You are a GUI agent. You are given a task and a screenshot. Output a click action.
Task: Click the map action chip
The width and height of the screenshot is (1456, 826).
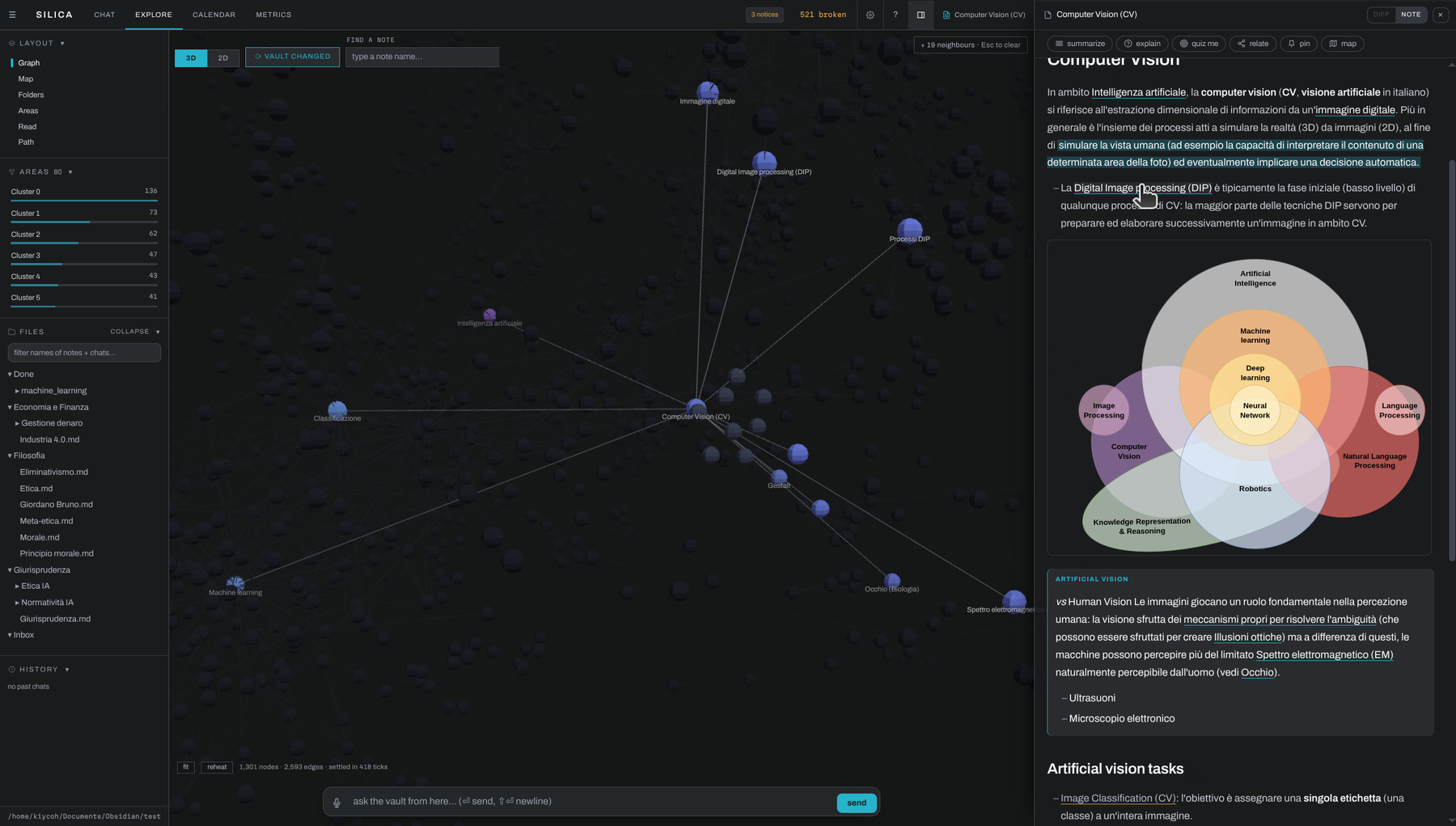pos(1343,44)
